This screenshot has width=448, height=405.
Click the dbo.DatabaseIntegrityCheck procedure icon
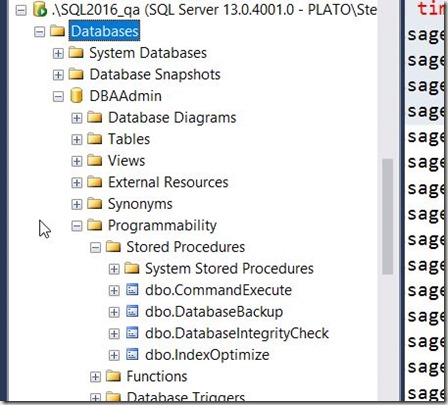[132, 333]
